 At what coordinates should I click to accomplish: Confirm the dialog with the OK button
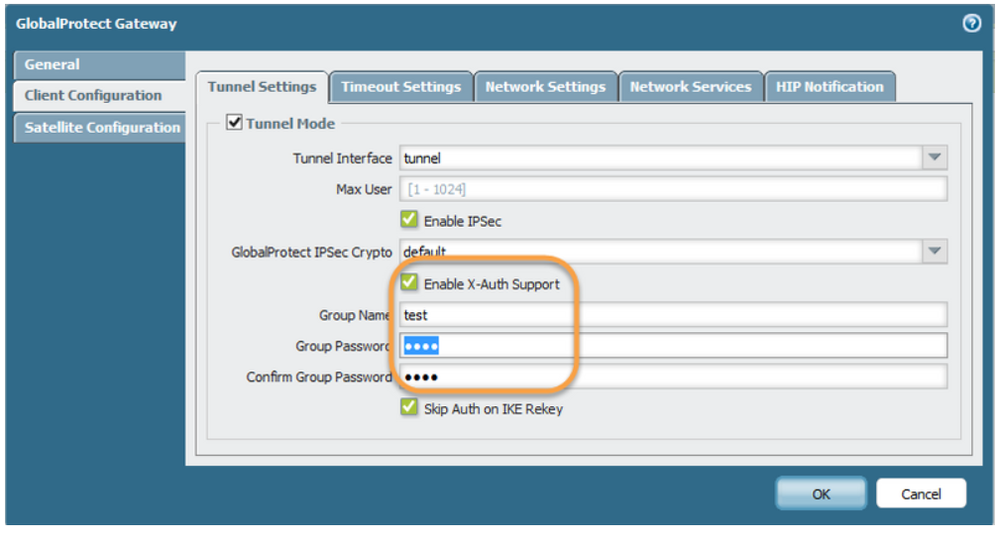point(821,494)
